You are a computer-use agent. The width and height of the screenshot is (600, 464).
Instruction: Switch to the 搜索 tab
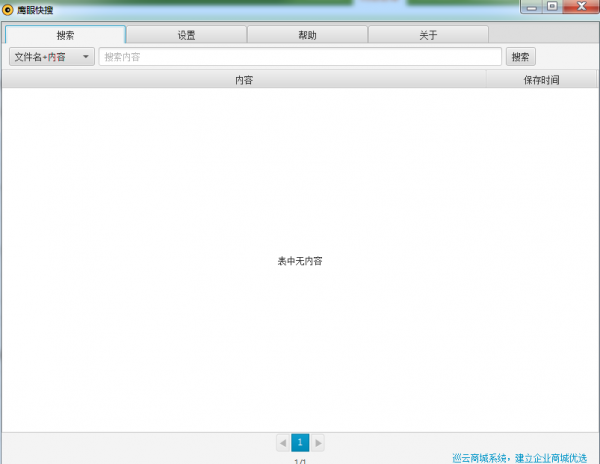65,35
